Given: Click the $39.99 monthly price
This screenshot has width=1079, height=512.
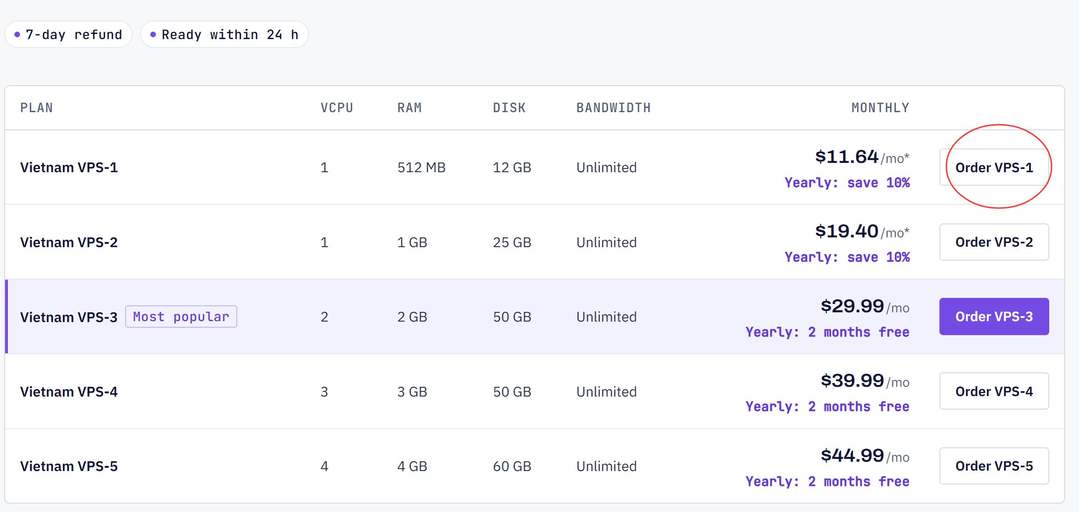Looking at the screenshot, I should [x=852, y=381].
